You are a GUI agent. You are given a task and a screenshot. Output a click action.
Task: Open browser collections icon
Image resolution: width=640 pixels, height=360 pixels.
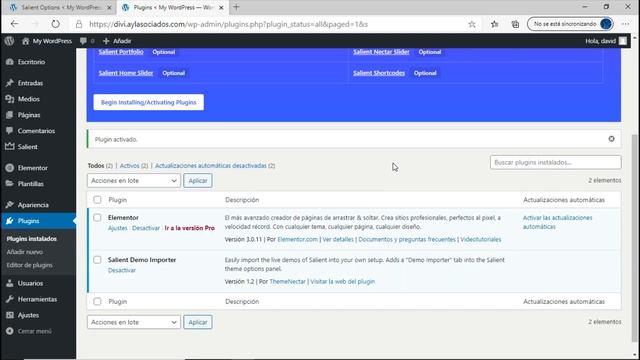(x=515, y=24)
